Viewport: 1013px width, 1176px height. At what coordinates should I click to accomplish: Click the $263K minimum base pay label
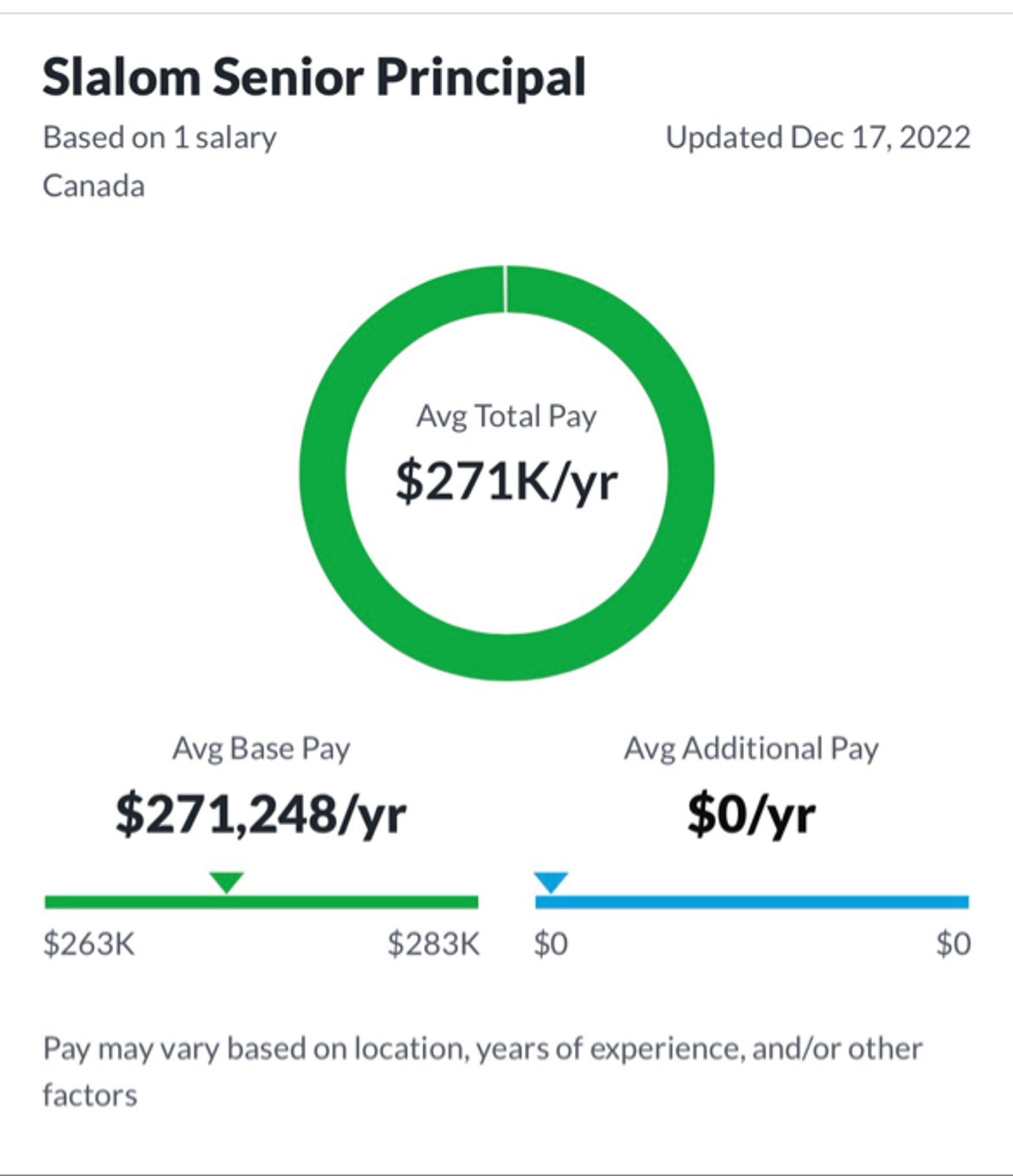click(x=89, y=944)
